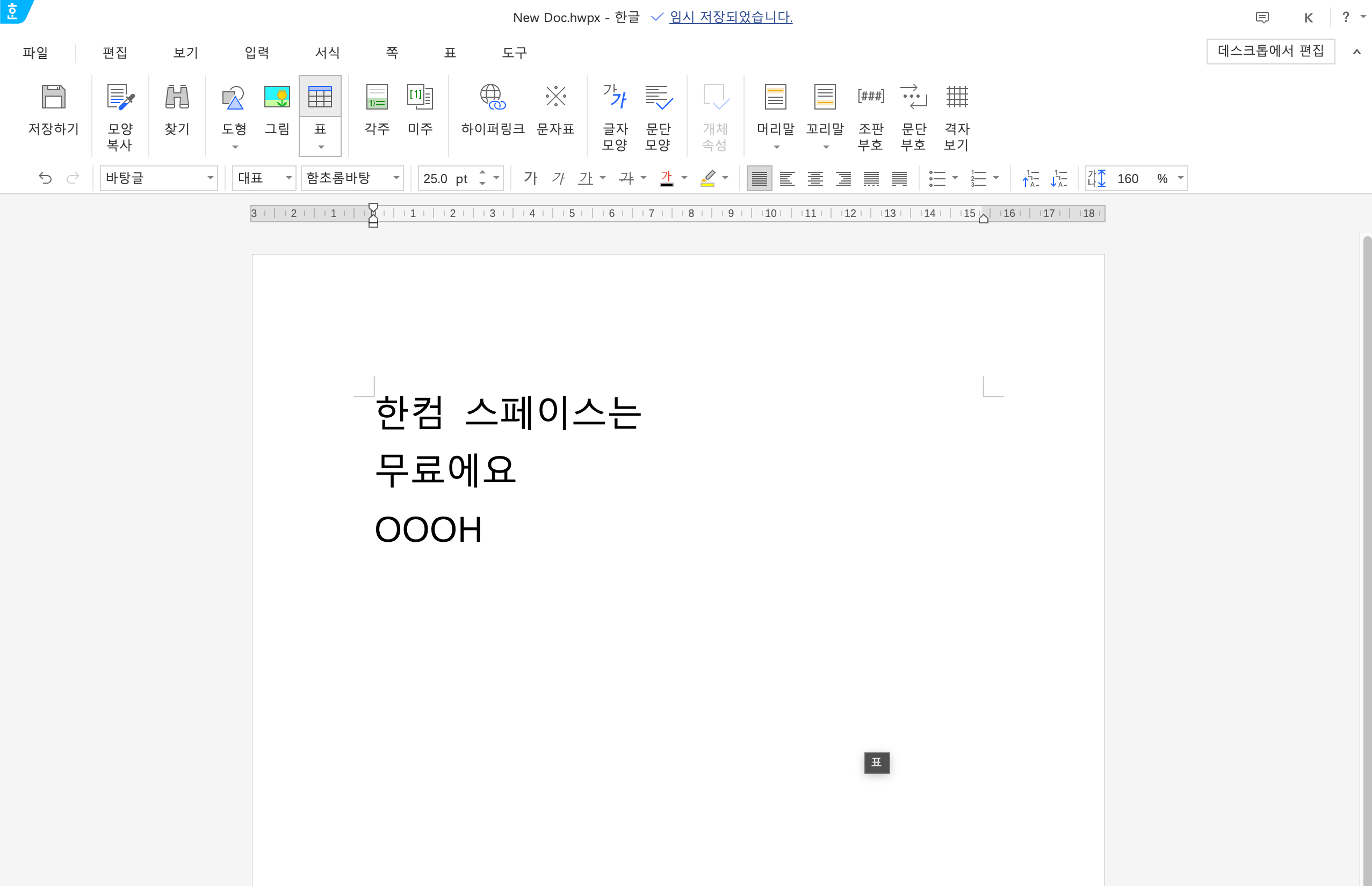1372x886 pixels.
Task: Open the 160 % line spacing dropdown
Action: coord(1180,178)
